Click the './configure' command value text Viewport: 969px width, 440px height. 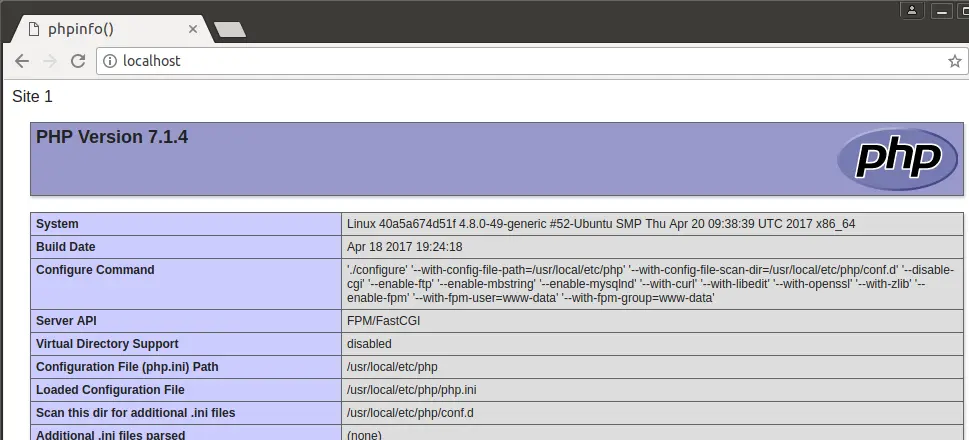[651, 284]
